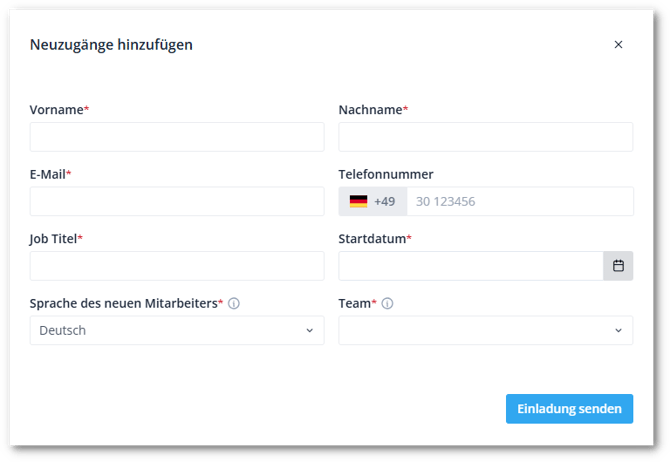The height and width of the screenshot is (462, 670).
Task: Click the Nachname field label
Action: click(371, 110)
